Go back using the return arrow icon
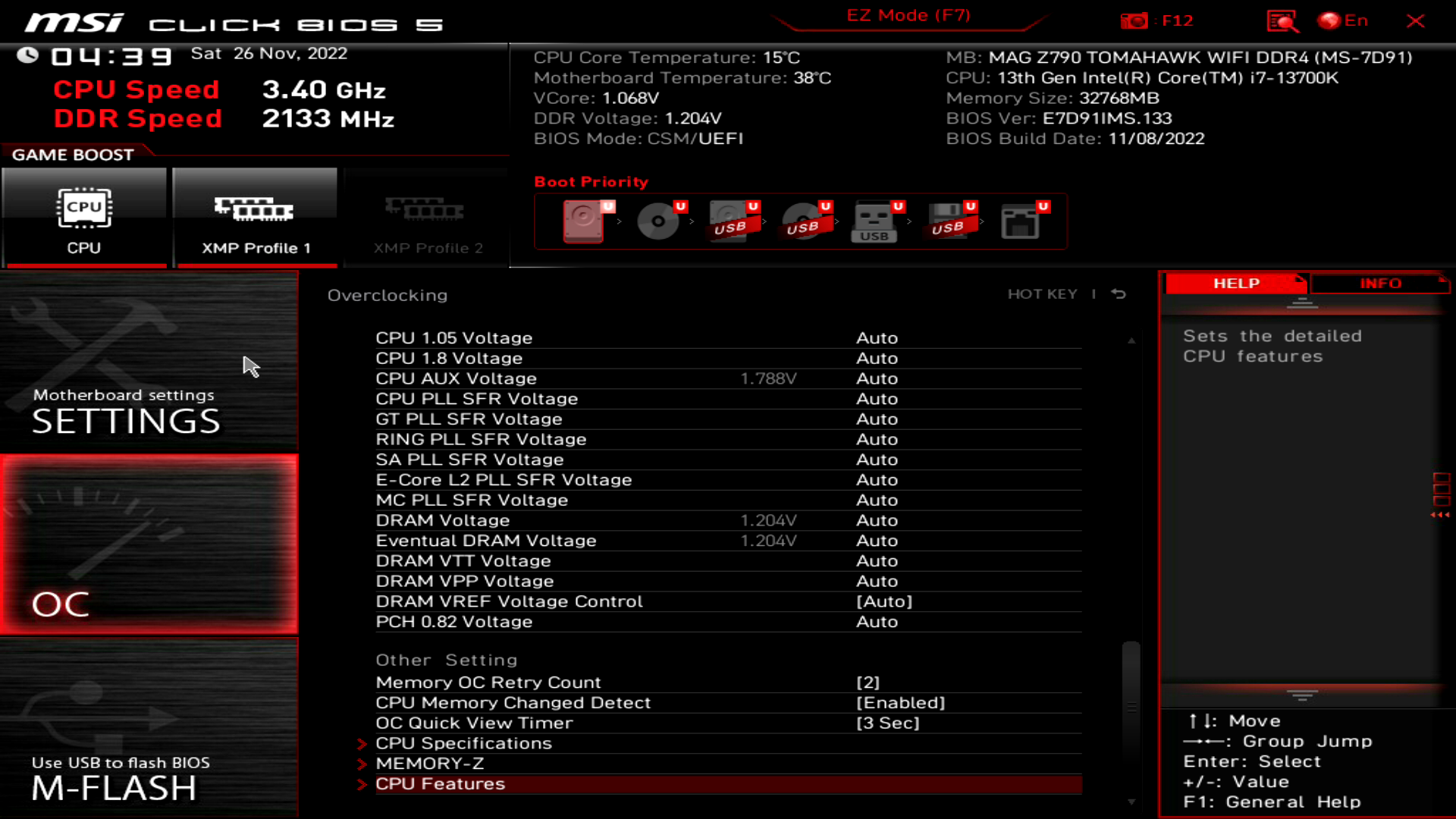This screenshot has height=819, width=1456. point(1119,294)
